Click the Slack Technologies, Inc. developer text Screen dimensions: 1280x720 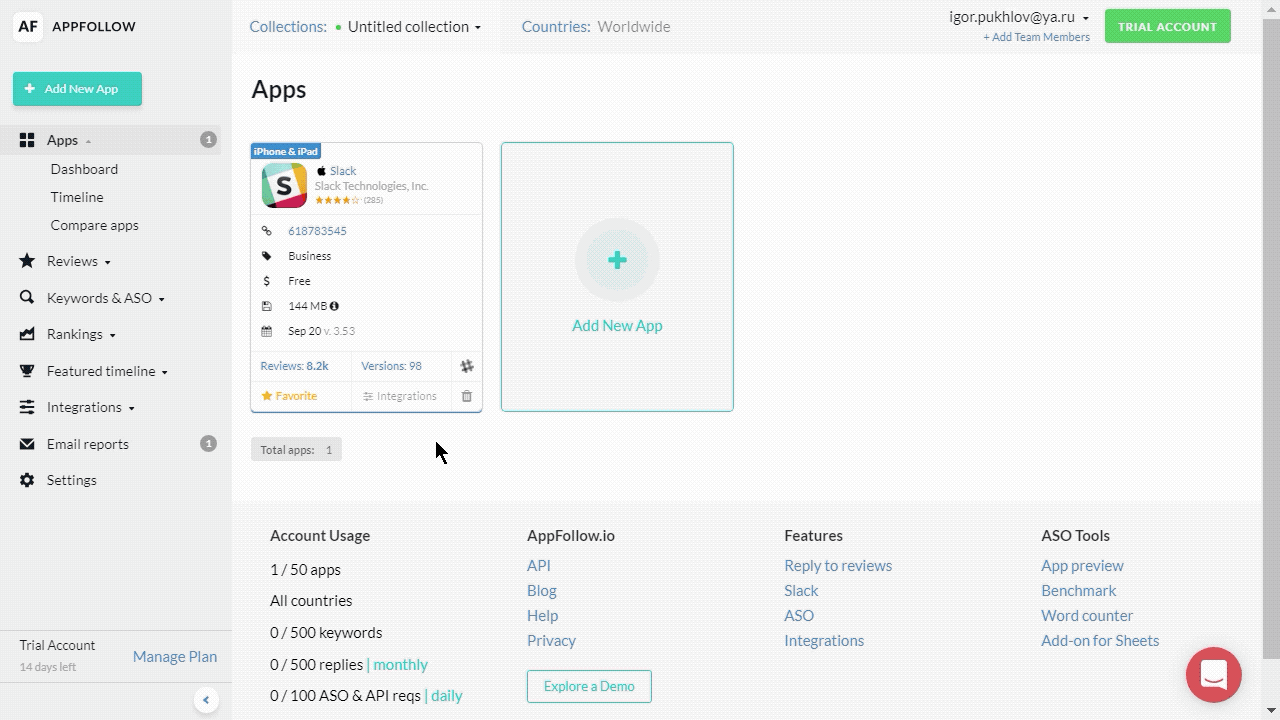(x=372, y=186)
